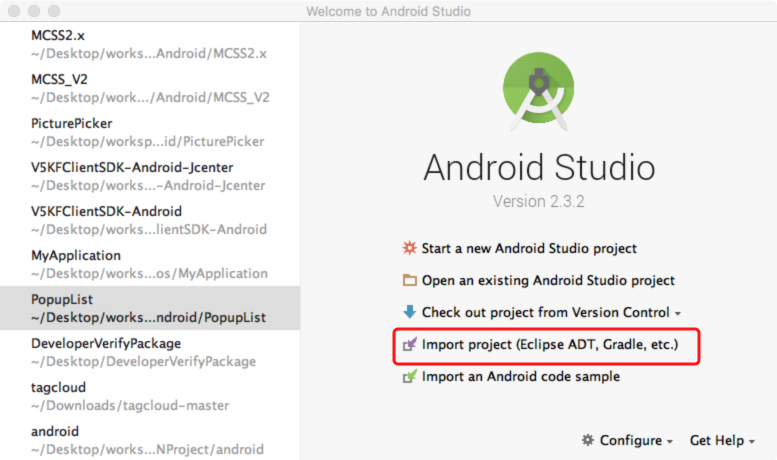Click the folder icon for opening existing project
The height and width of the screenshot is (460, 777).
[x=409, y=281]
